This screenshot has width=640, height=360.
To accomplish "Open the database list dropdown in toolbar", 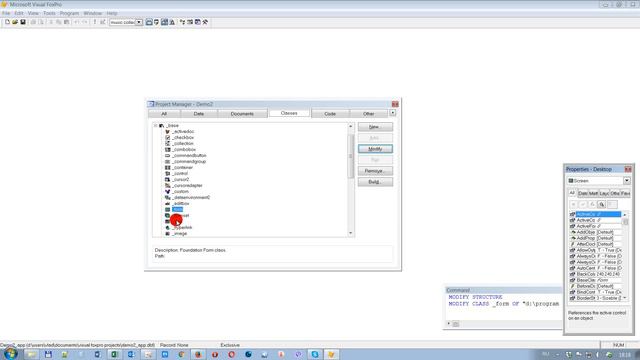I will pos(139,22).
